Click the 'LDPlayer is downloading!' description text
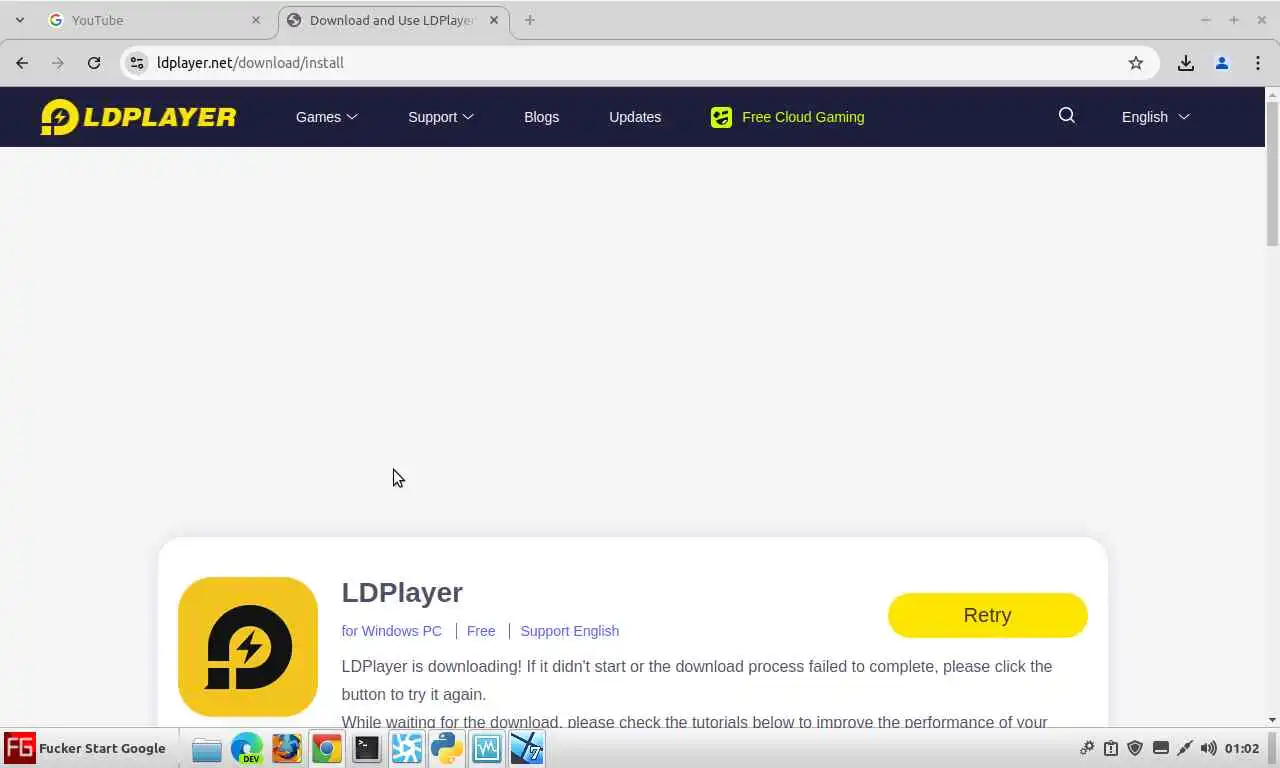Image resolution: width=1280 pixels, height=768 pixels. (x=697, y=680)
